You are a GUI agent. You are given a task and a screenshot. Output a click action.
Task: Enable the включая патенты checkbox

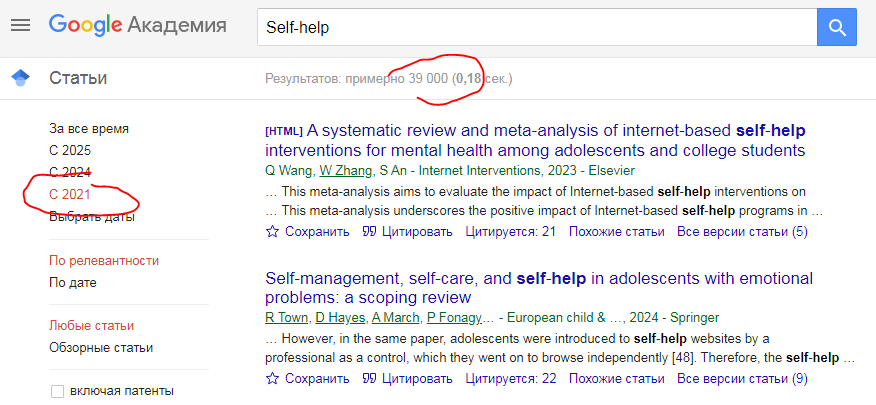tap(58, 391)
